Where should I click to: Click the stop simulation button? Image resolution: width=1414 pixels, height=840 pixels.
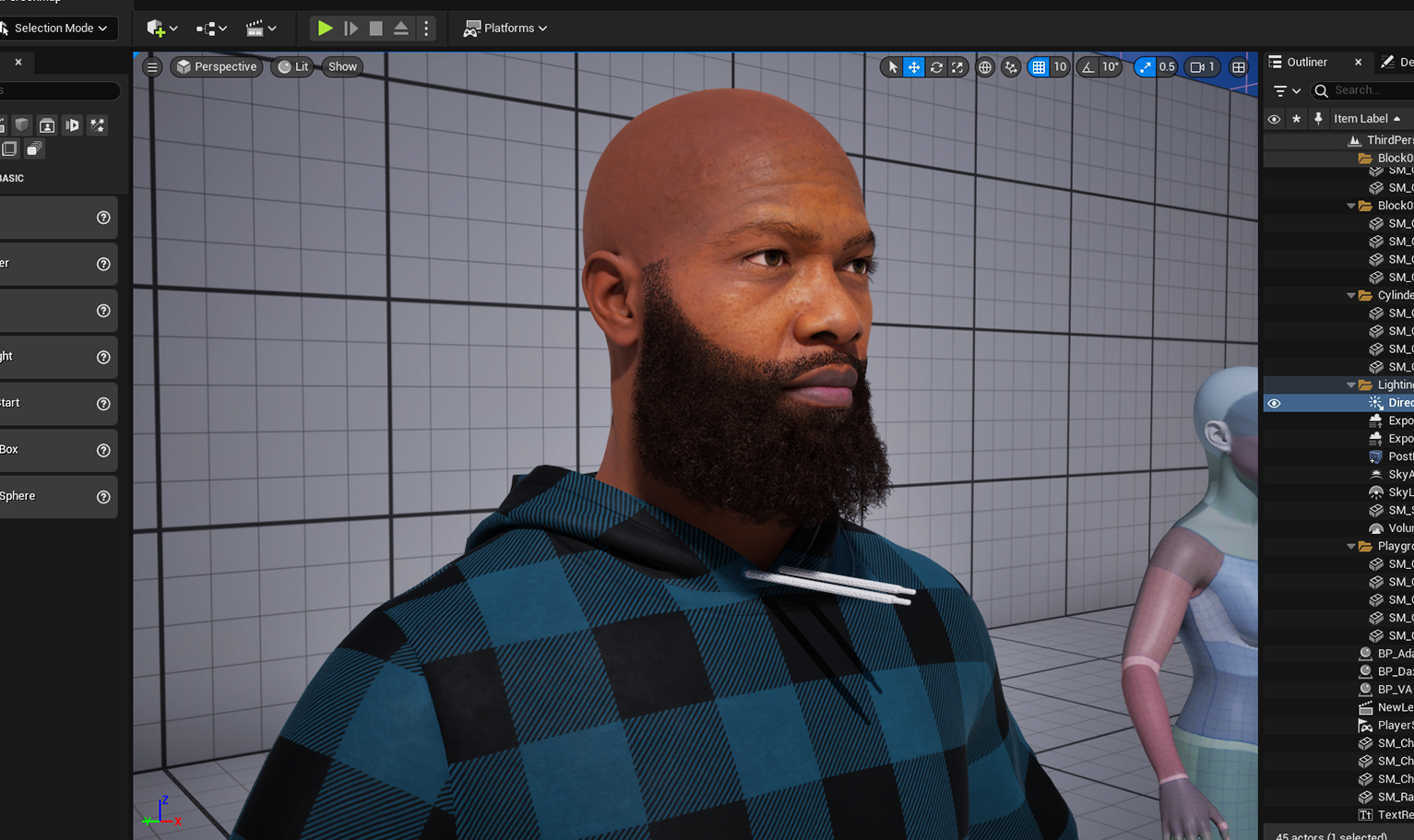(x=375, y=29)
